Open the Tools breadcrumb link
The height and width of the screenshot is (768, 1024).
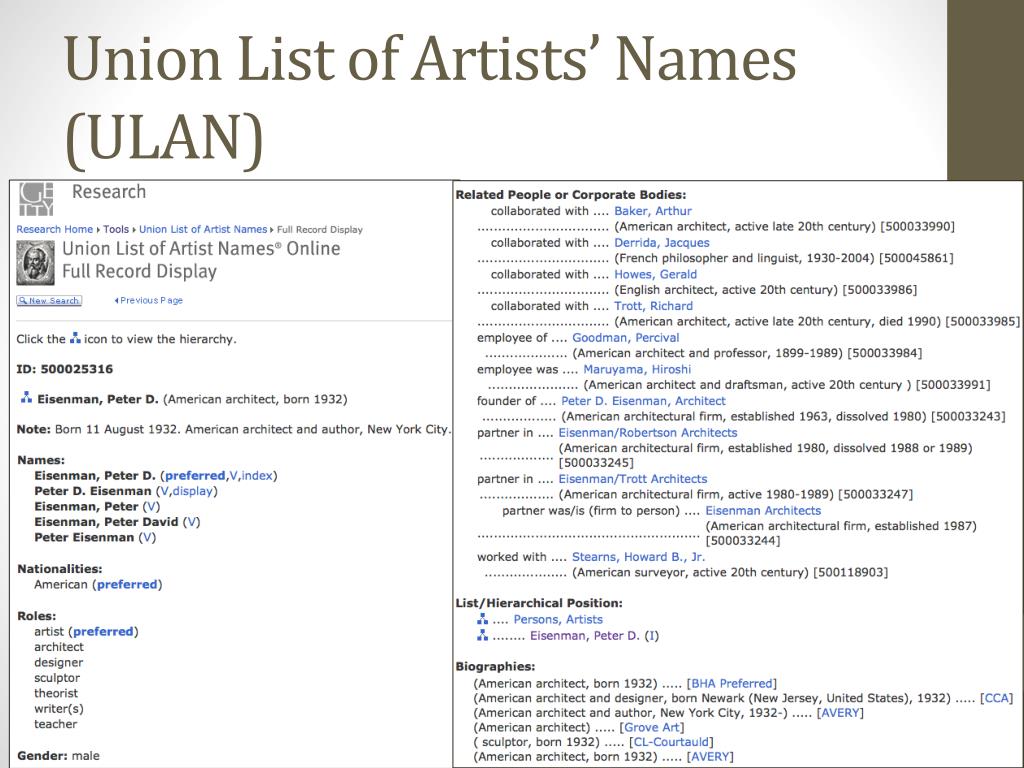(116, 229)
